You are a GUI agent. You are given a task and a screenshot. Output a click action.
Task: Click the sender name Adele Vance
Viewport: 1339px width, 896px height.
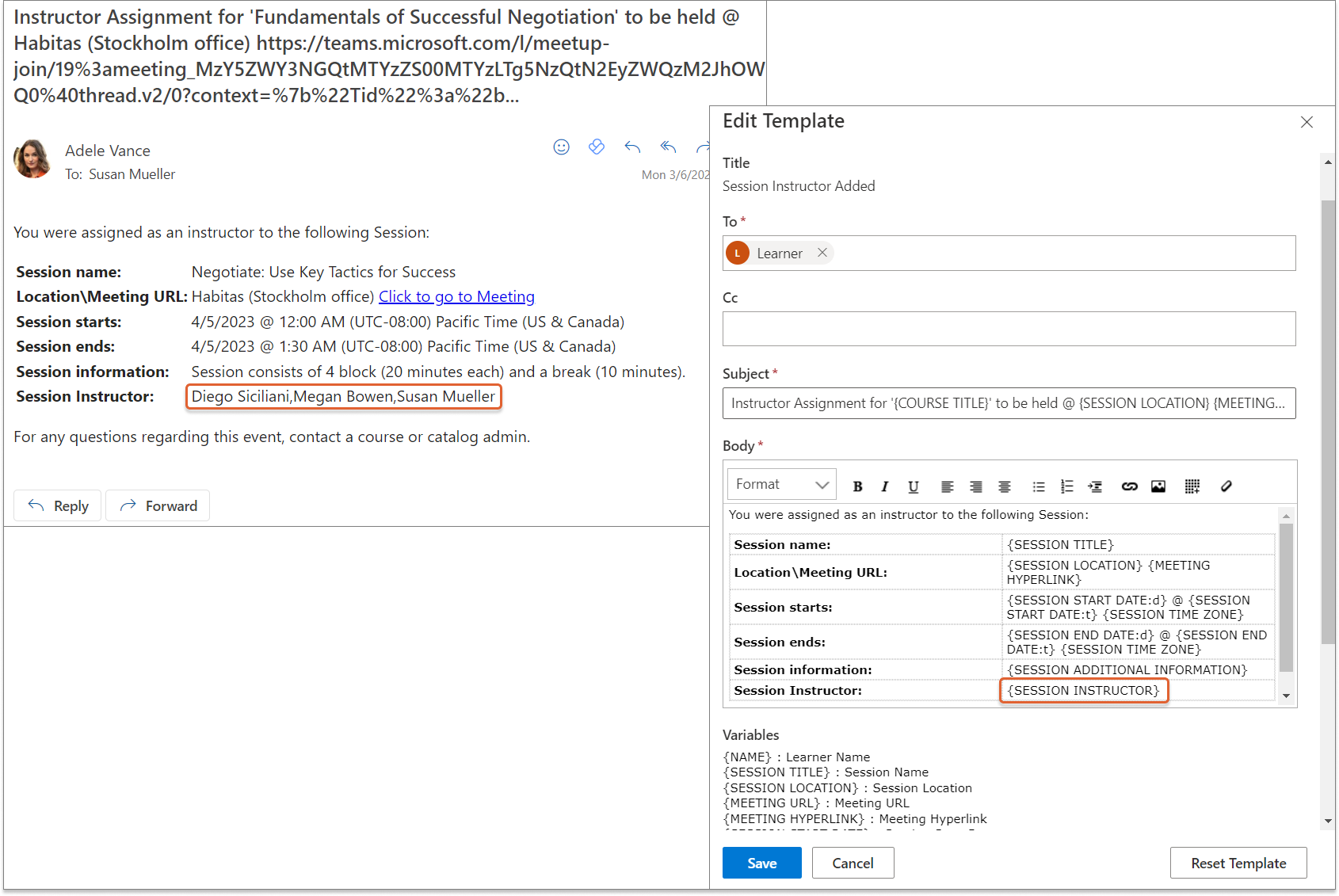click(108, 151)
